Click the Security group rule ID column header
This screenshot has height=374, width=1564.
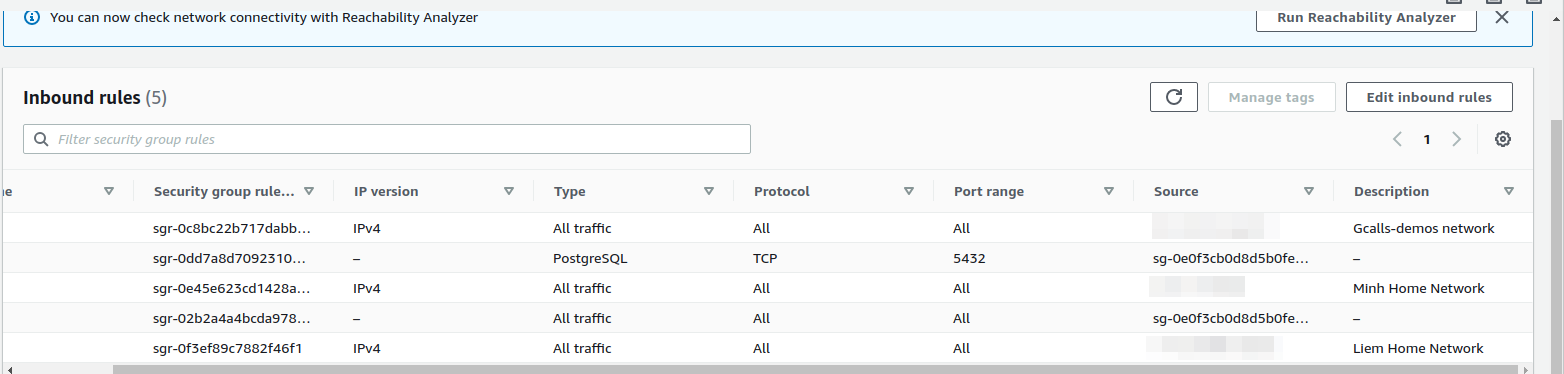(224, 191)
